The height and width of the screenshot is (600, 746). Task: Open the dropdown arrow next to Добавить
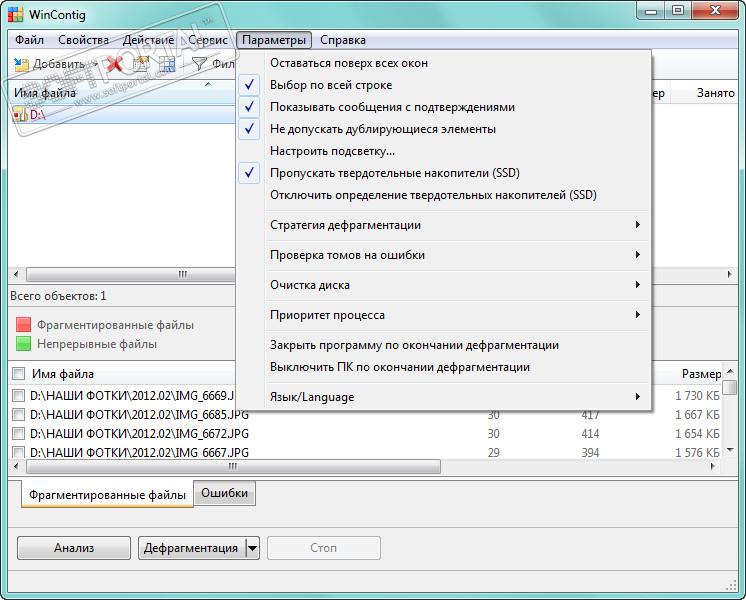(96, 65)
